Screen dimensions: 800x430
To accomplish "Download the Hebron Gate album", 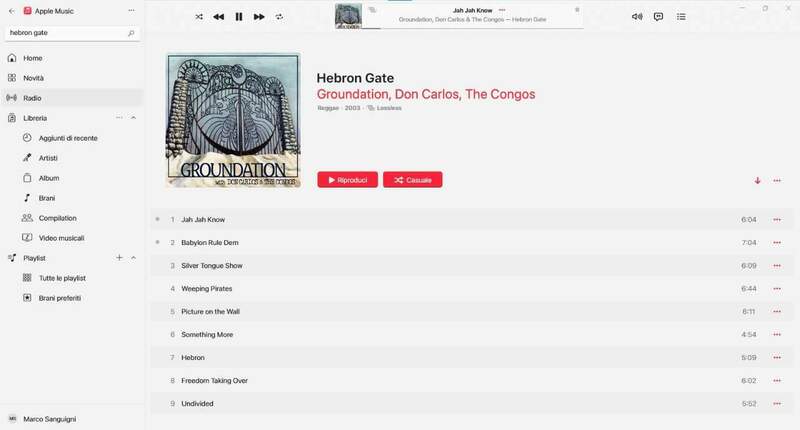I will click(x=758, y=181).
